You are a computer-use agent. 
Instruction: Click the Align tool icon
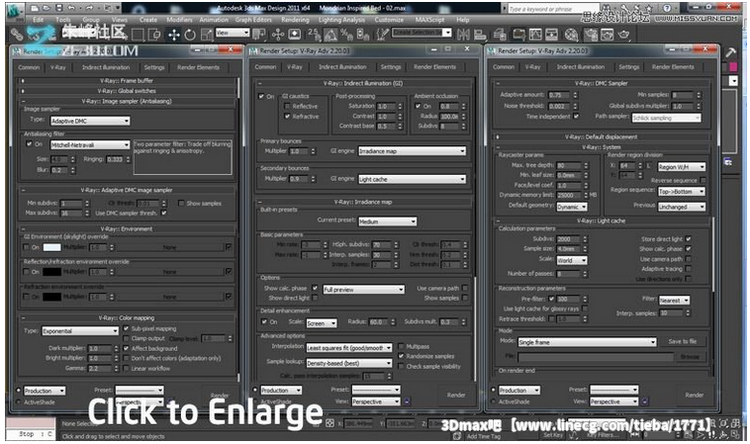[x=479, y=34]
